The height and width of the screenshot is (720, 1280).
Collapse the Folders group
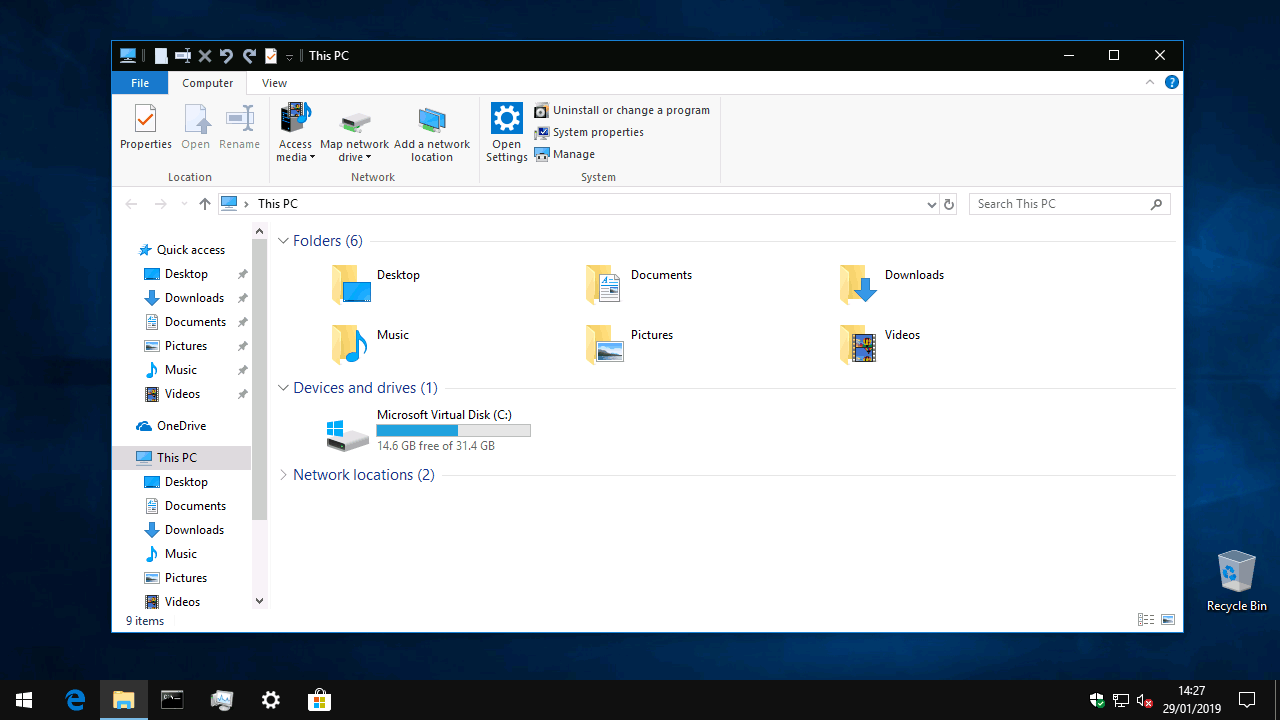pyautogui.click(x=284, y=241)
